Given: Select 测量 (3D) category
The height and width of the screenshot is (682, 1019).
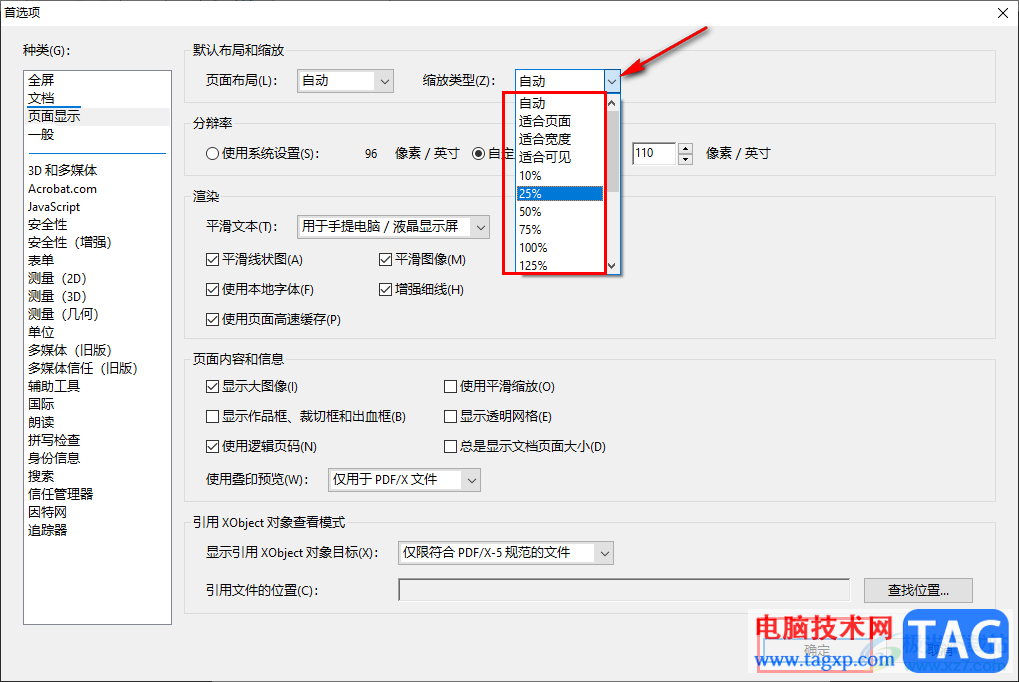Looking at the screenshot, I should click(57, 296).
